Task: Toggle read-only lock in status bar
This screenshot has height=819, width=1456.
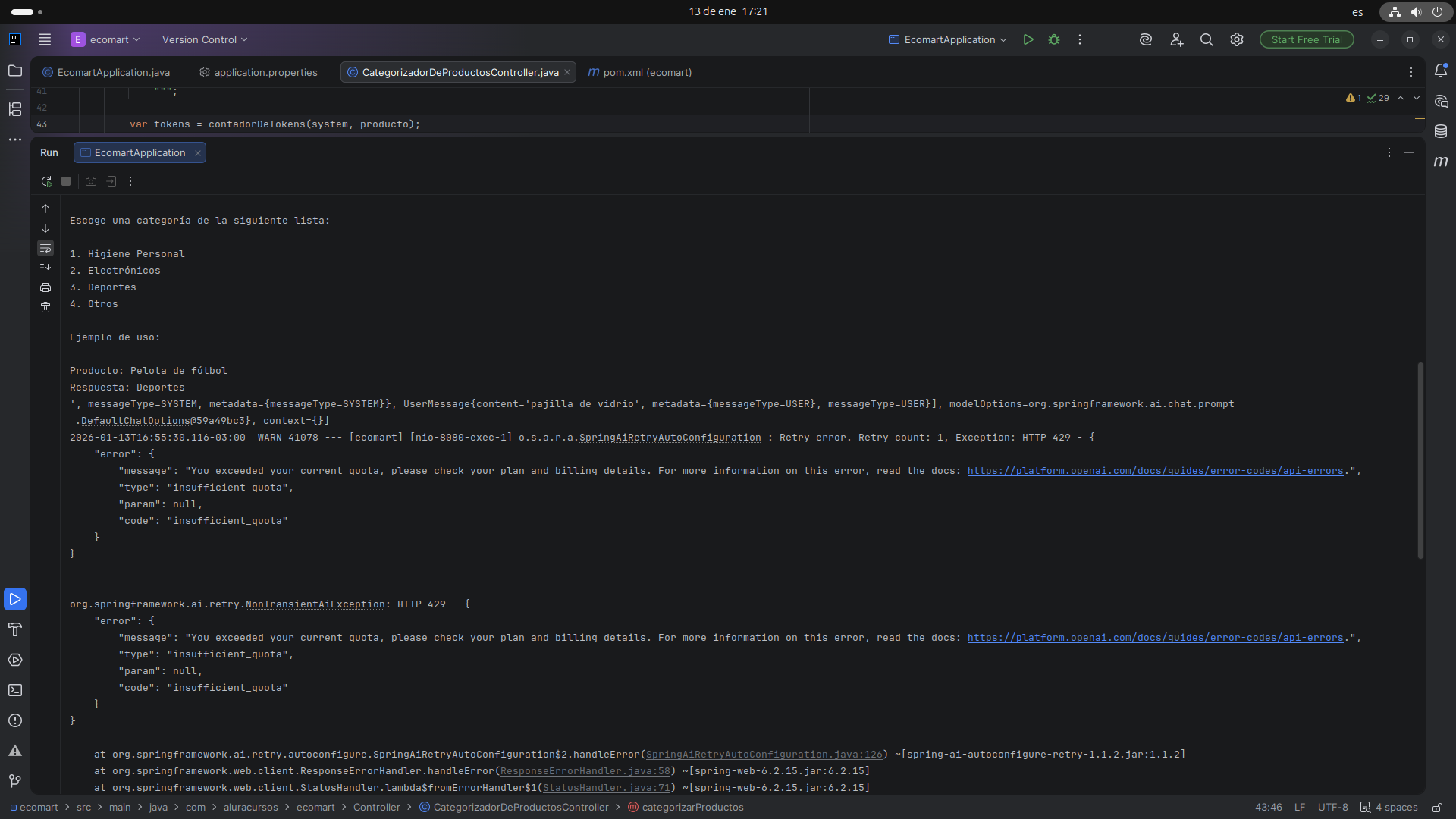Action: click(x=1437, y=808)
